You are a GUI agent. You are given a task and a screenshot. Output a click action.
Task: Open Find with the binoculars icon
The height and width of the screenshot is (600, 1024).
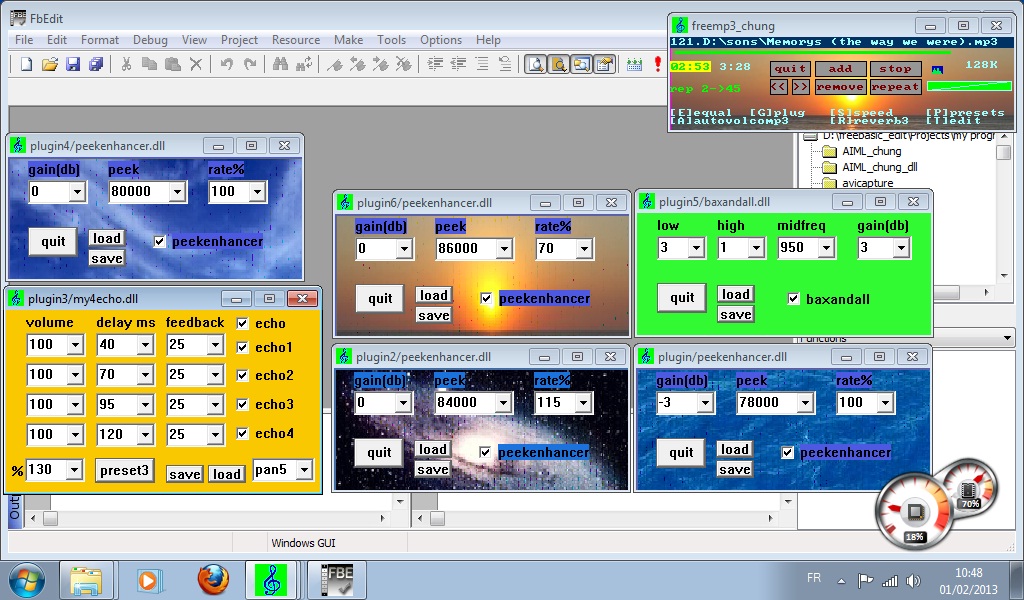pos(281,64)
